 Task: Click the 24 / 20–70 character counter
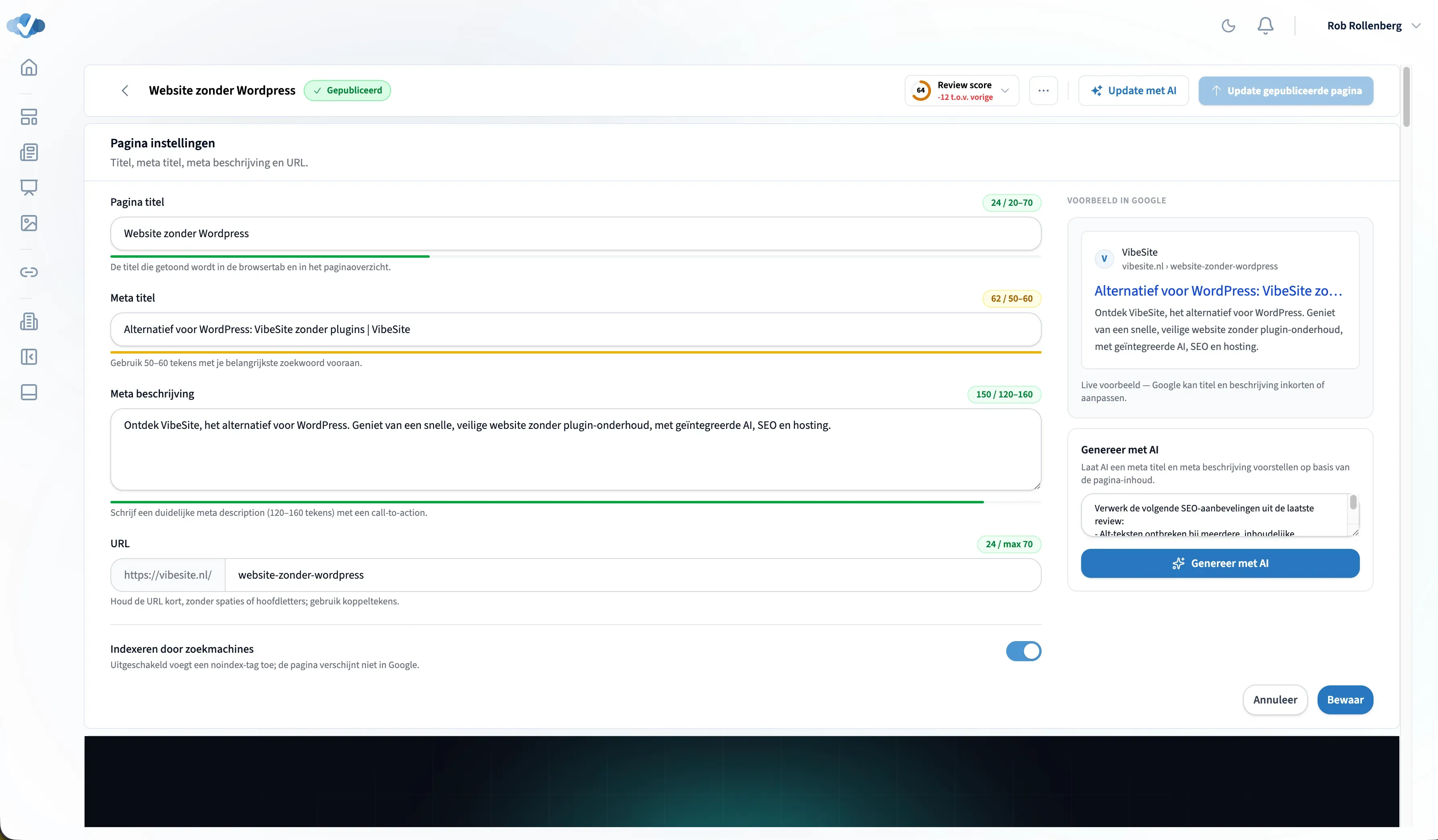coord(1011,203)
